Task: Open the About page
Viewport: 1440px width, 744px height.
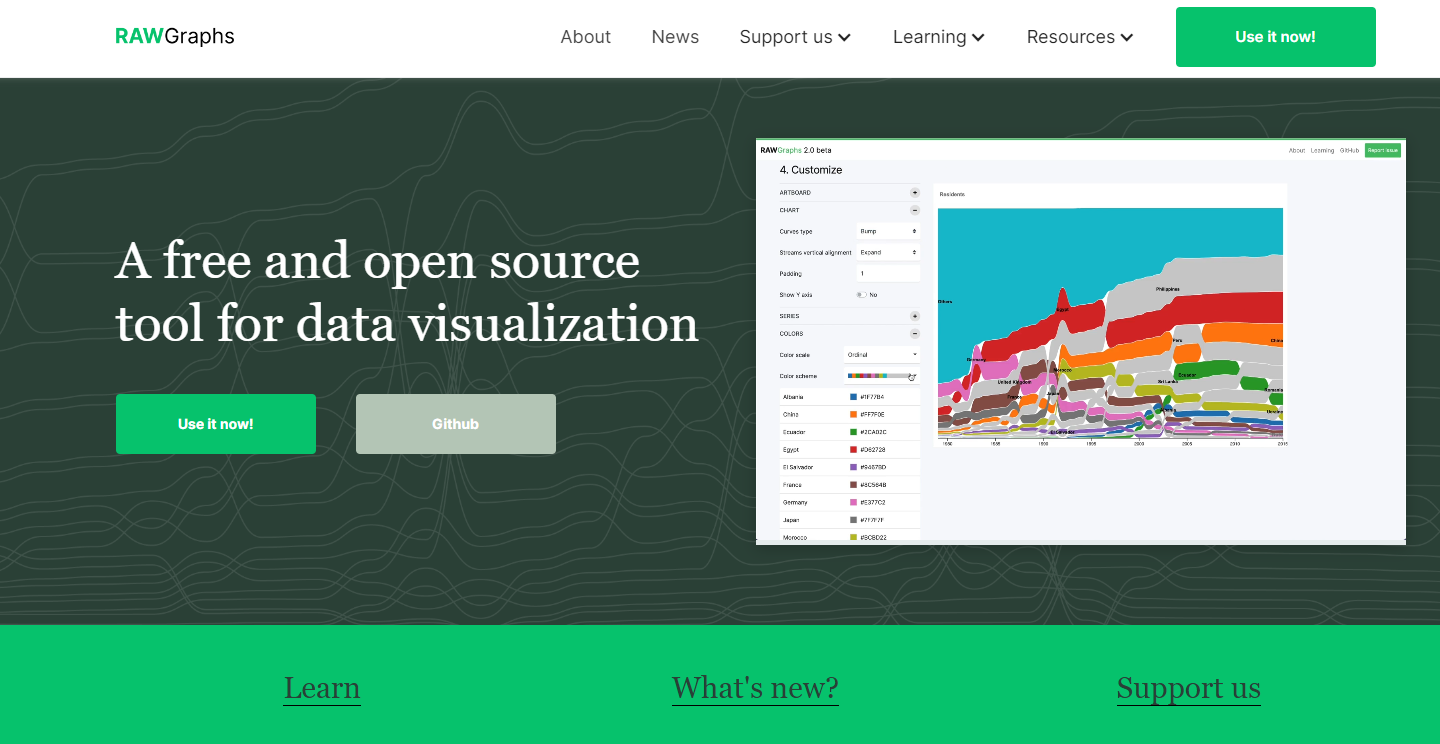Action: (585, 37)
